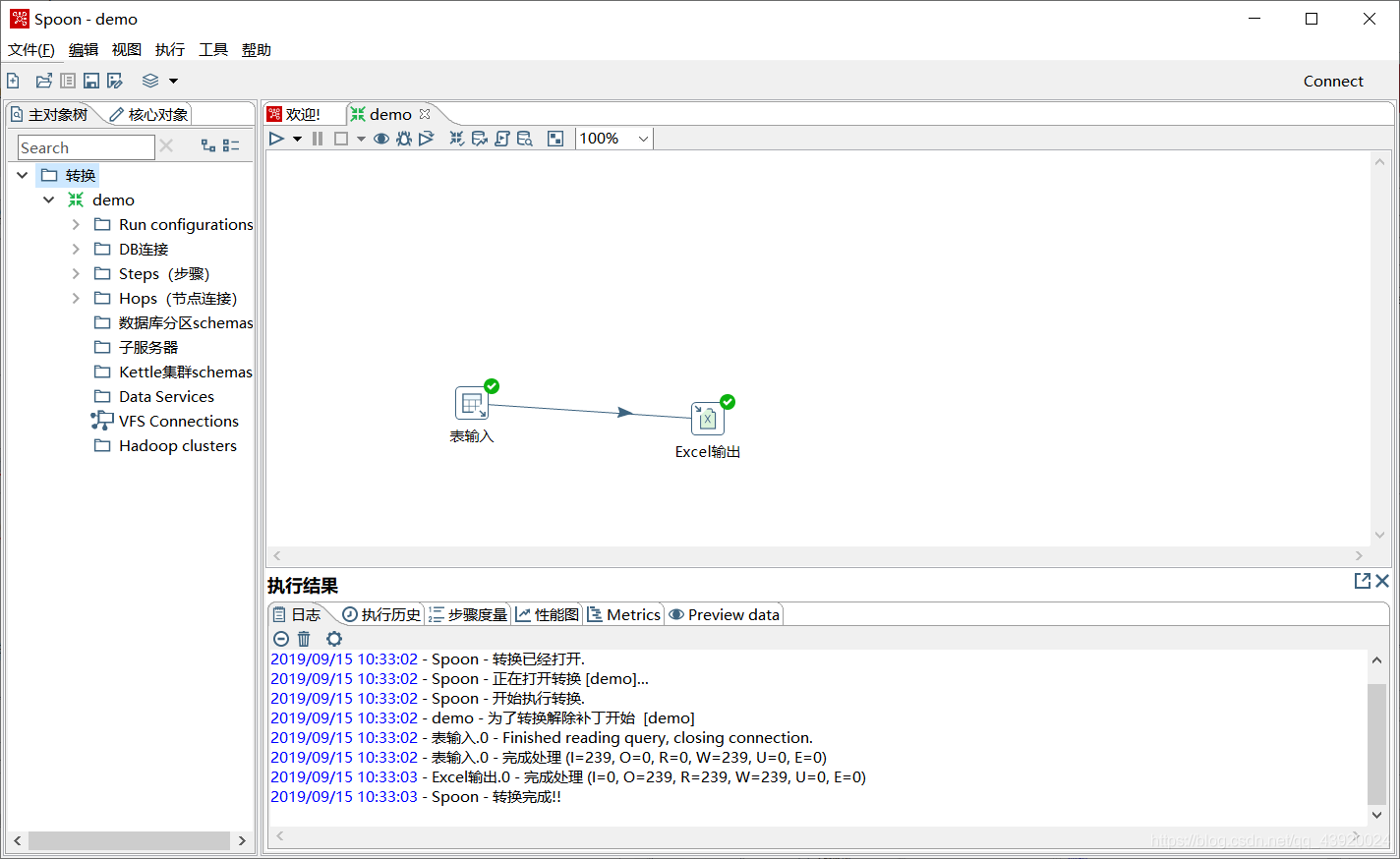Select the Excel输出 step on canvas
Screen dimensions: 1400x859
708,419
